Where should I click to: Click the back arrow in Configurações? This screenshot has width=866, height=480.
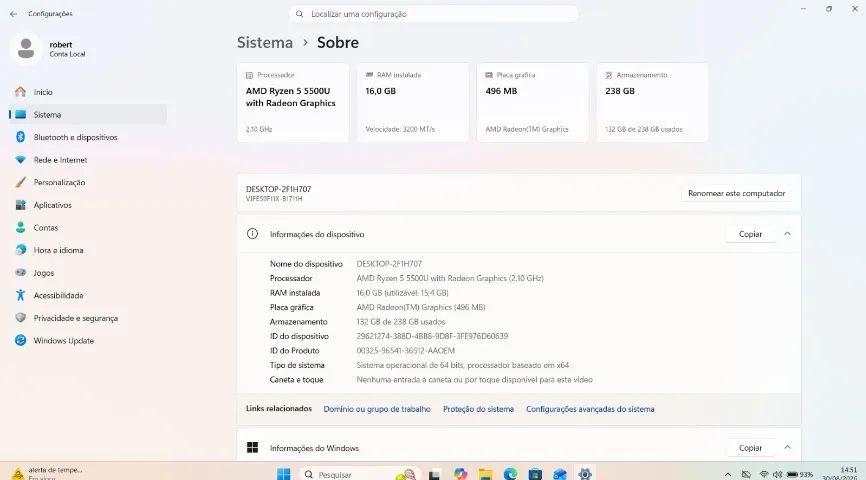(13, 14)
